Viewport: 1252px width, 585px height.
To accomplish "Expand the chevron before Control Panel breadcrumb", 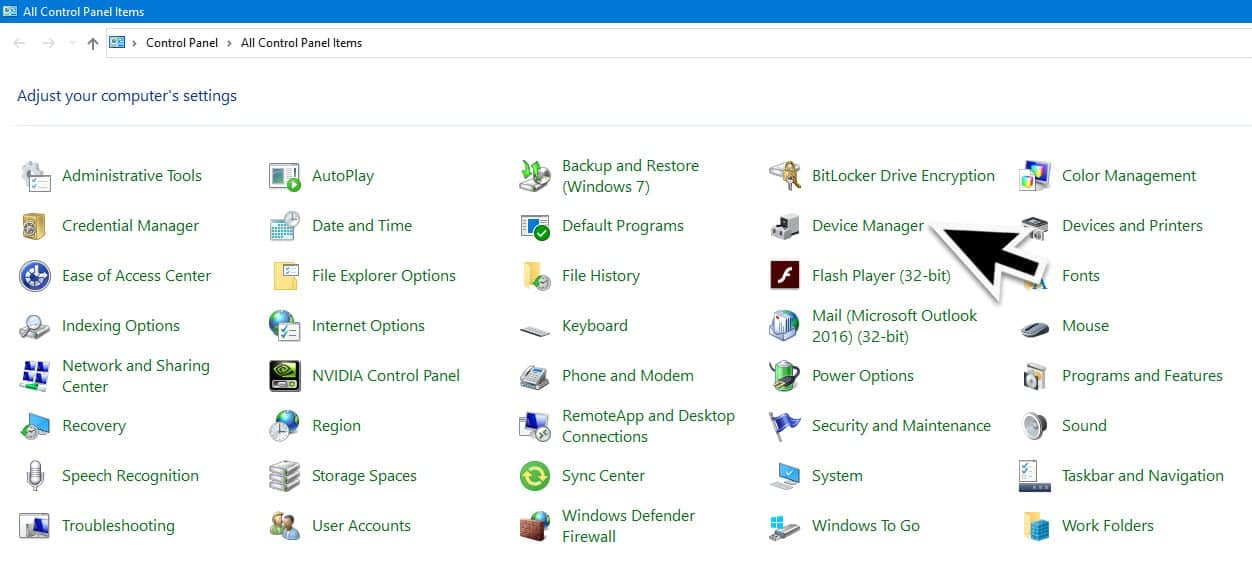I will click(135, 43).
